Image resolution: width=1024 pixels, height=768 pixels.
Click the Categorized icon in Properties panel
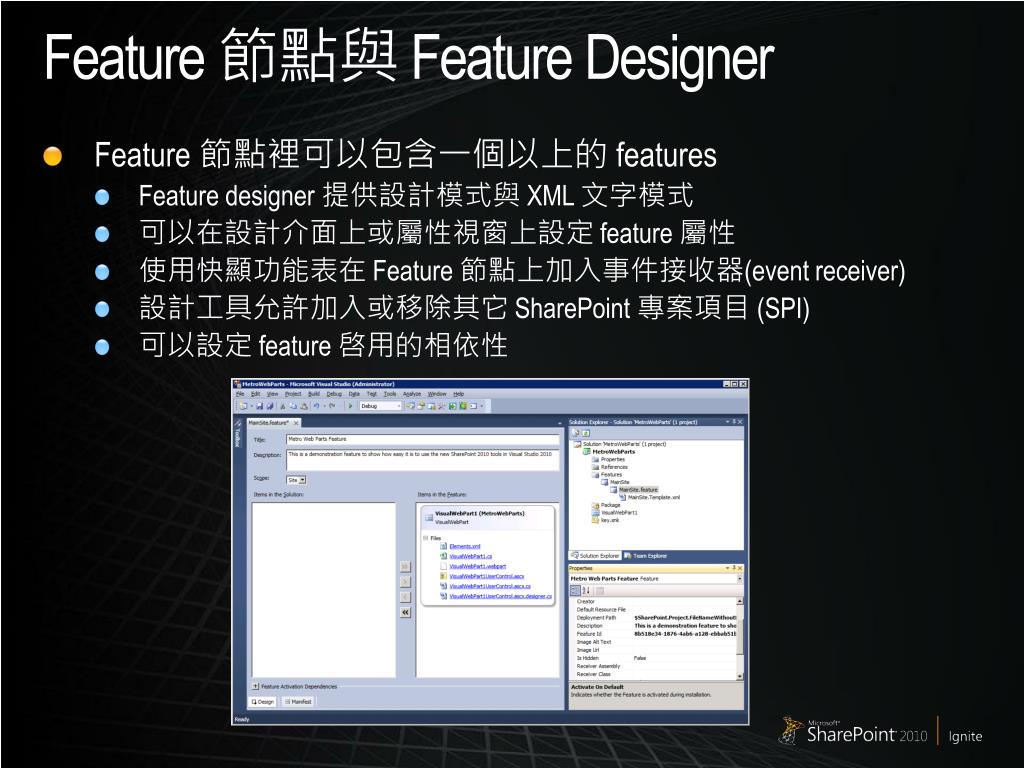coord(575,590)
